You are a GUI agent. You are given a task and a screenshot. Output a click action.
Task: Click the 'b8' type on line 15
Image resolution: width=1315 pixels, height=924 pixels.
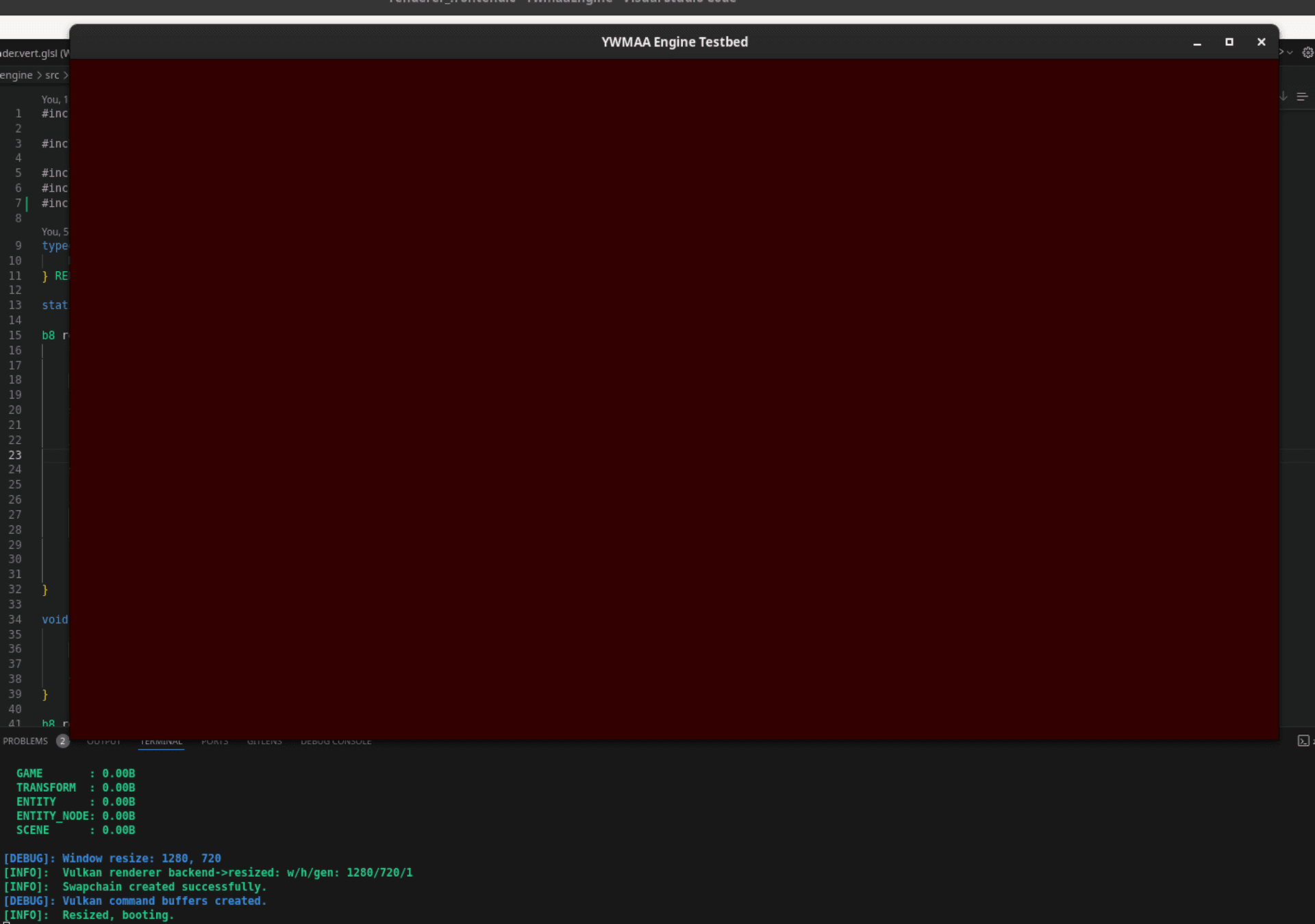48,336
